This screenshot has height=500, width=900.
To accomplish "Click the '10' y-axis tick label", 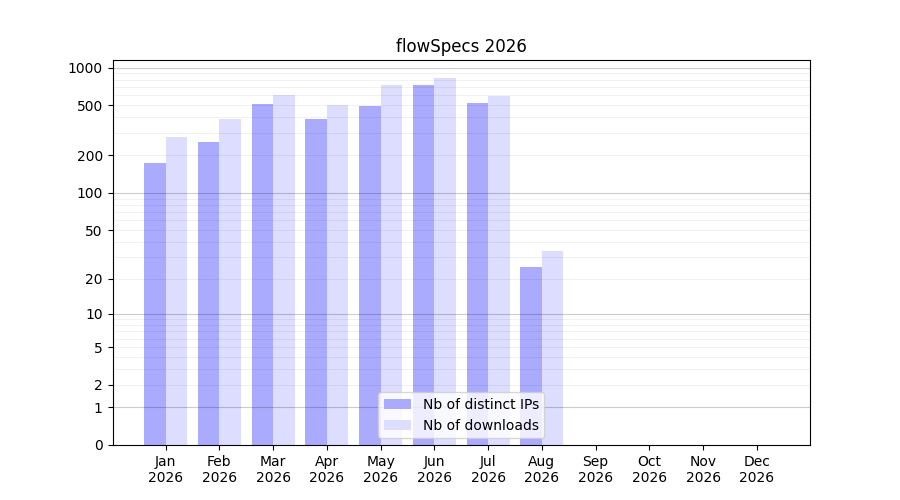I will tap(94, 315).
